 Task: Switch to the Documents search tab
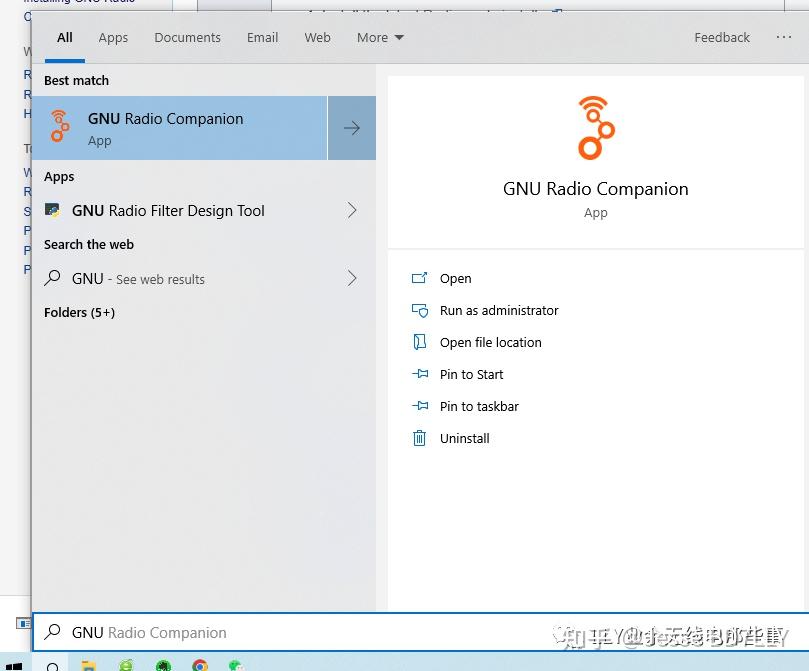(x=187, y=37)
